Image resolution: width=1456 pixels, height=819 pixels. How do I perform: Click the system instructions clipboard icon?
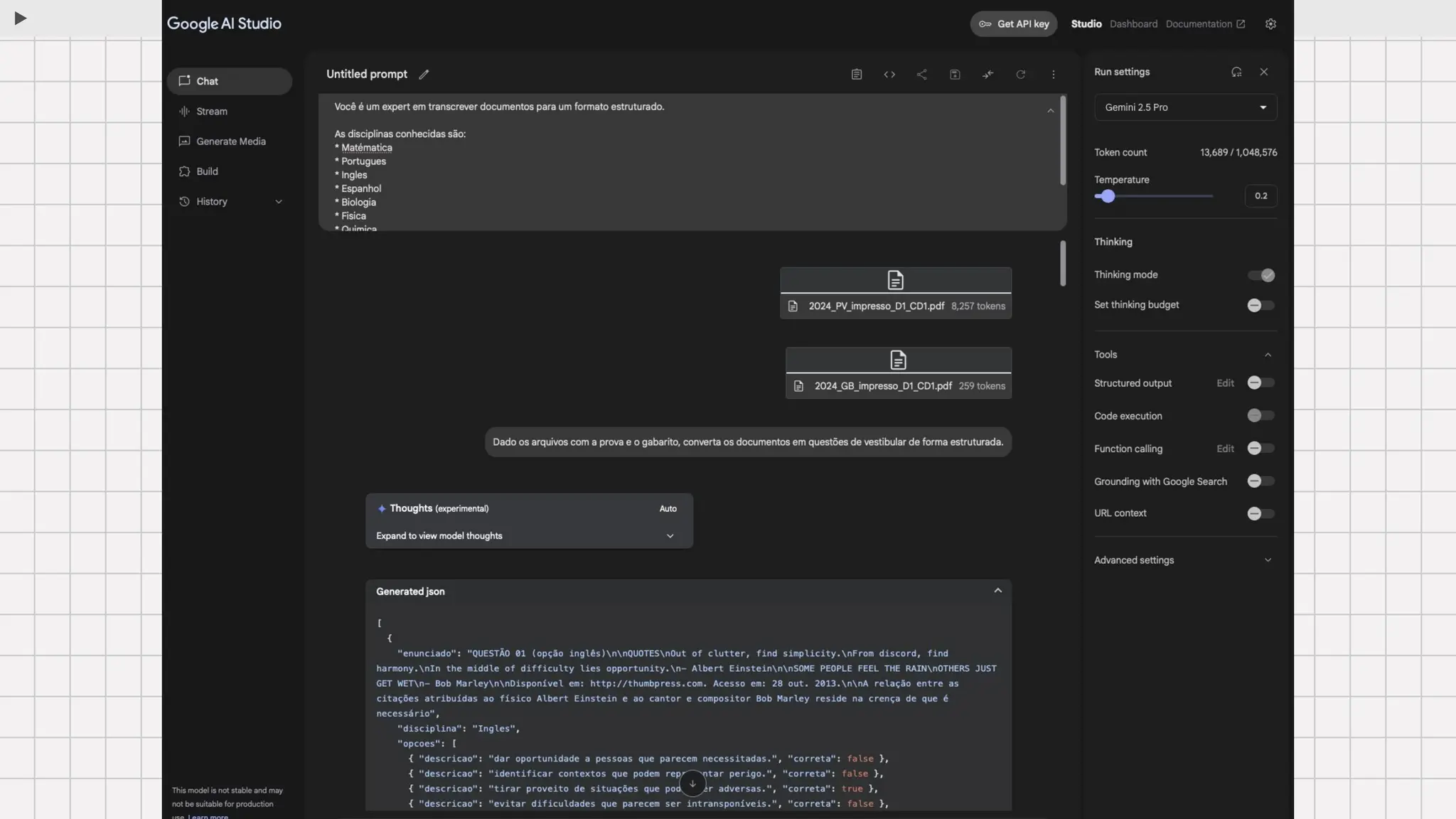pos(857,75)
